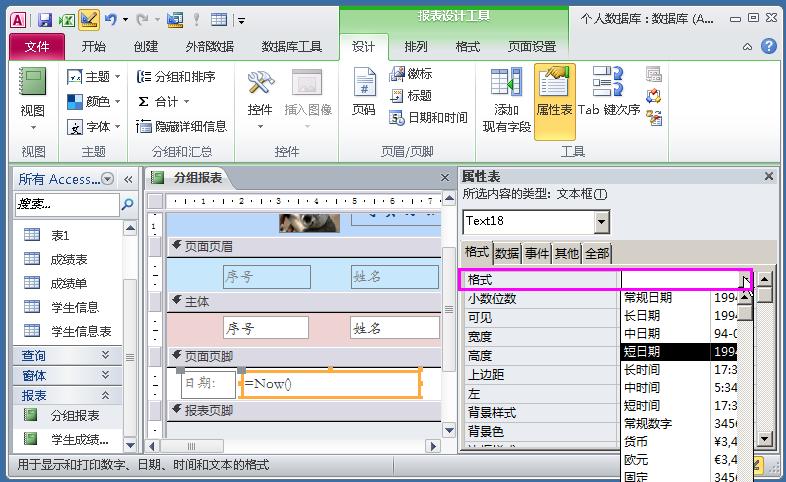The height and width of the screenshot is (482, 786).
Task: Switch to the 外部数据 ribbon tab
Action: (210, 47)
